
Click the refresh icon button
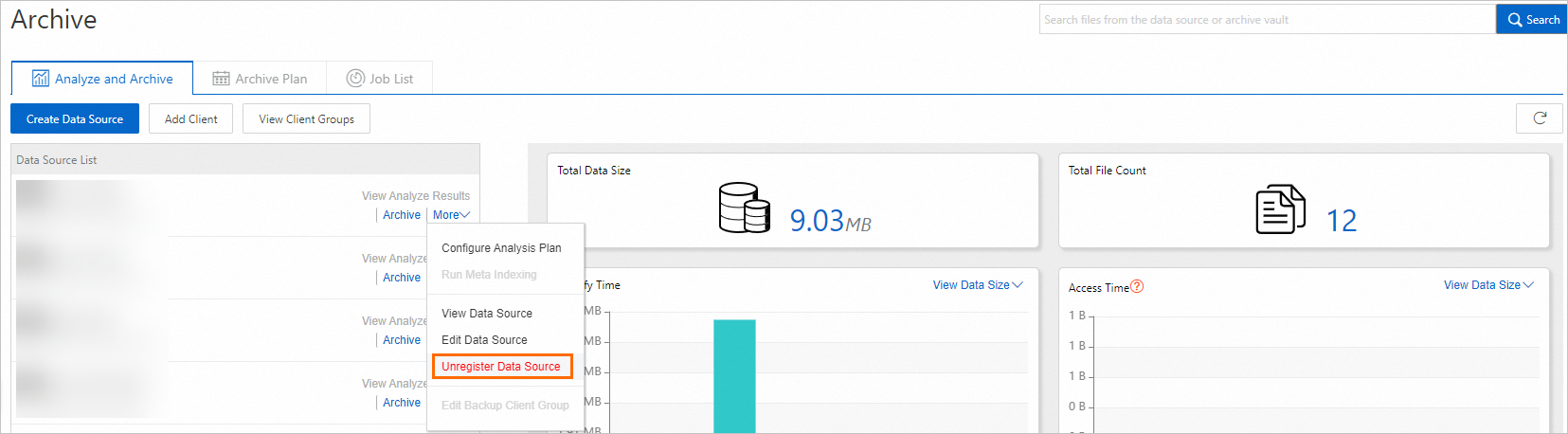[1540, 118]
